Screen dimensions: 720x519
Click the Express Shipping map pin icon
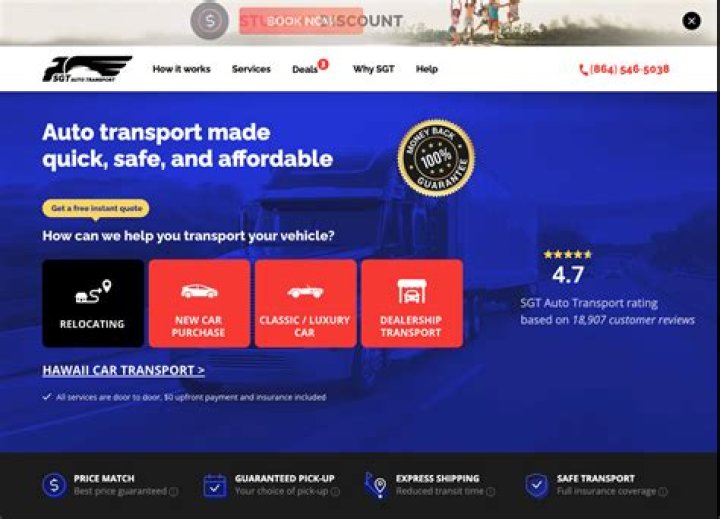point(376,485)
